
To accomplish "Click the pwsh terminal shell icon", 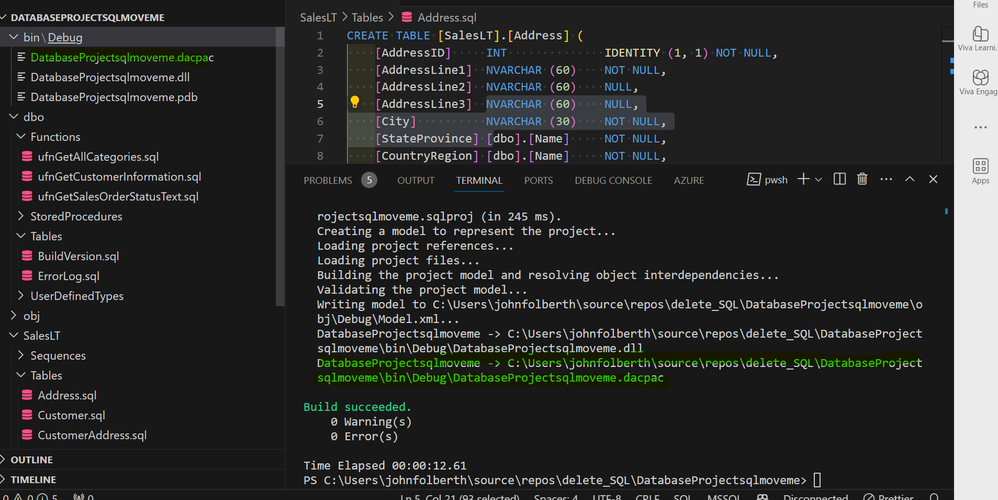I will click(x=755, y=180).
